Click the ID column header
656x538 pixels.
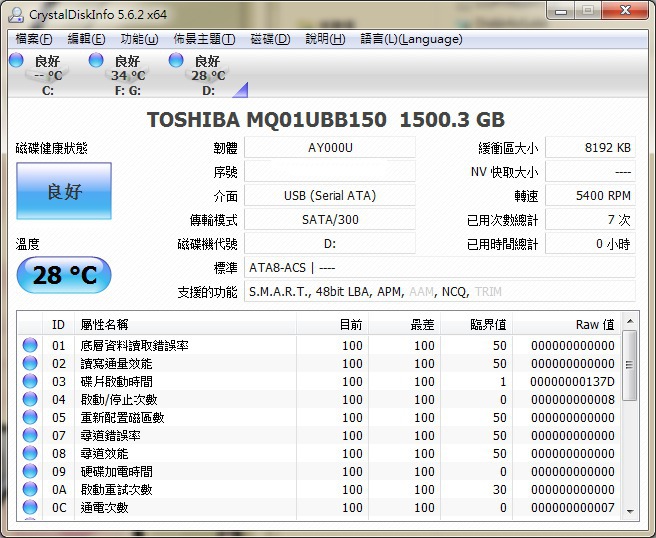[58, 324]
